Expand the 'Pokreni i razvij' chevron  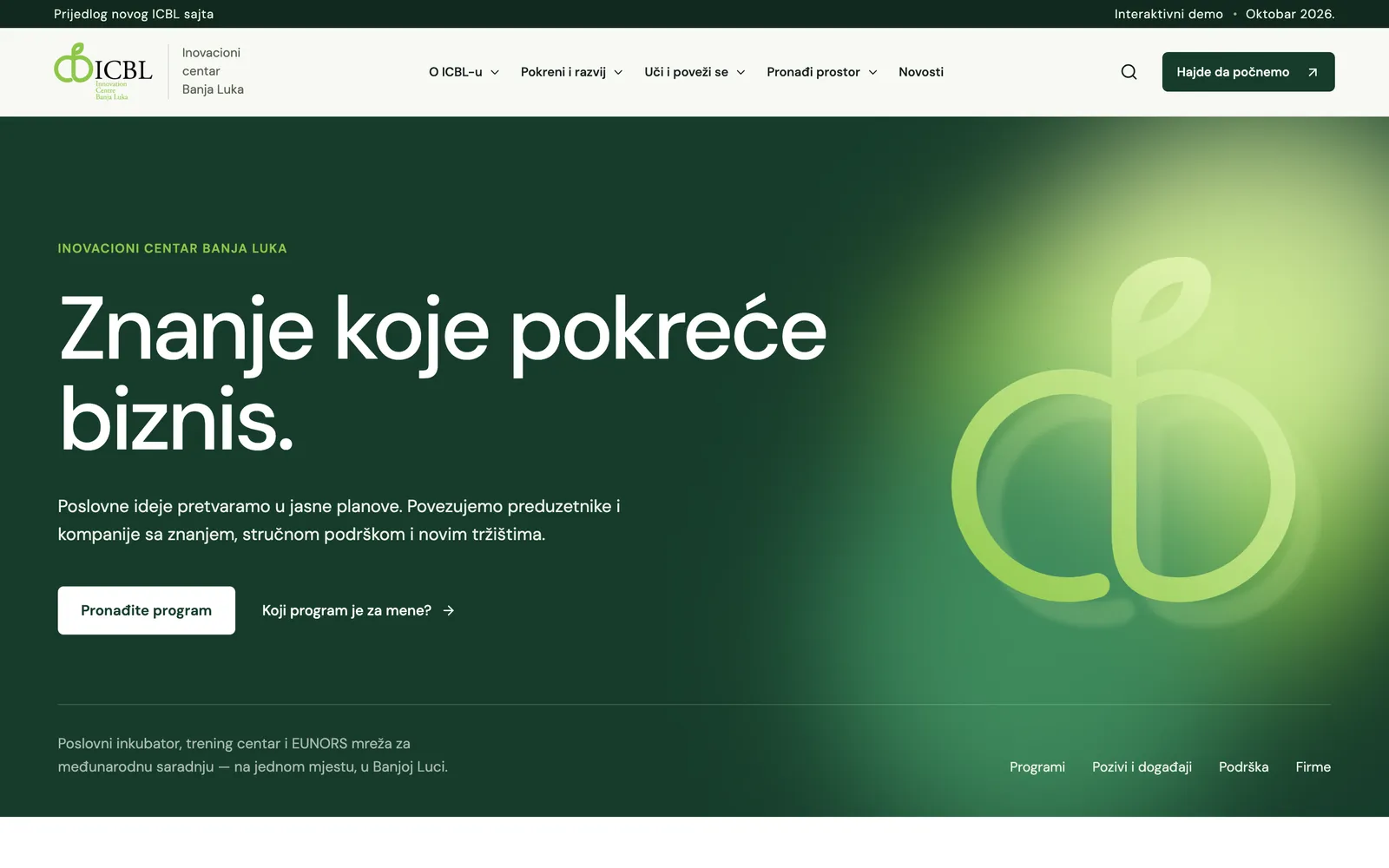tap(618, 72)
